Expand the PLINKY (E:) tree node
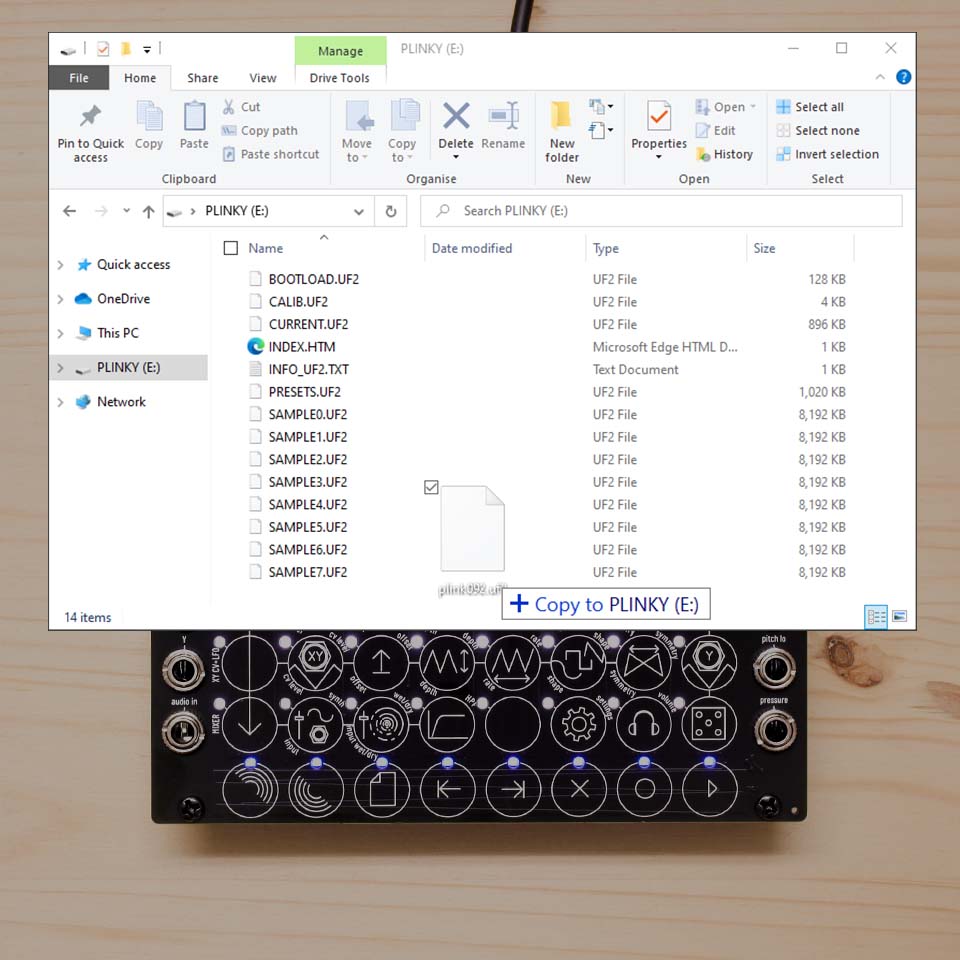 (x=60, y=367)
